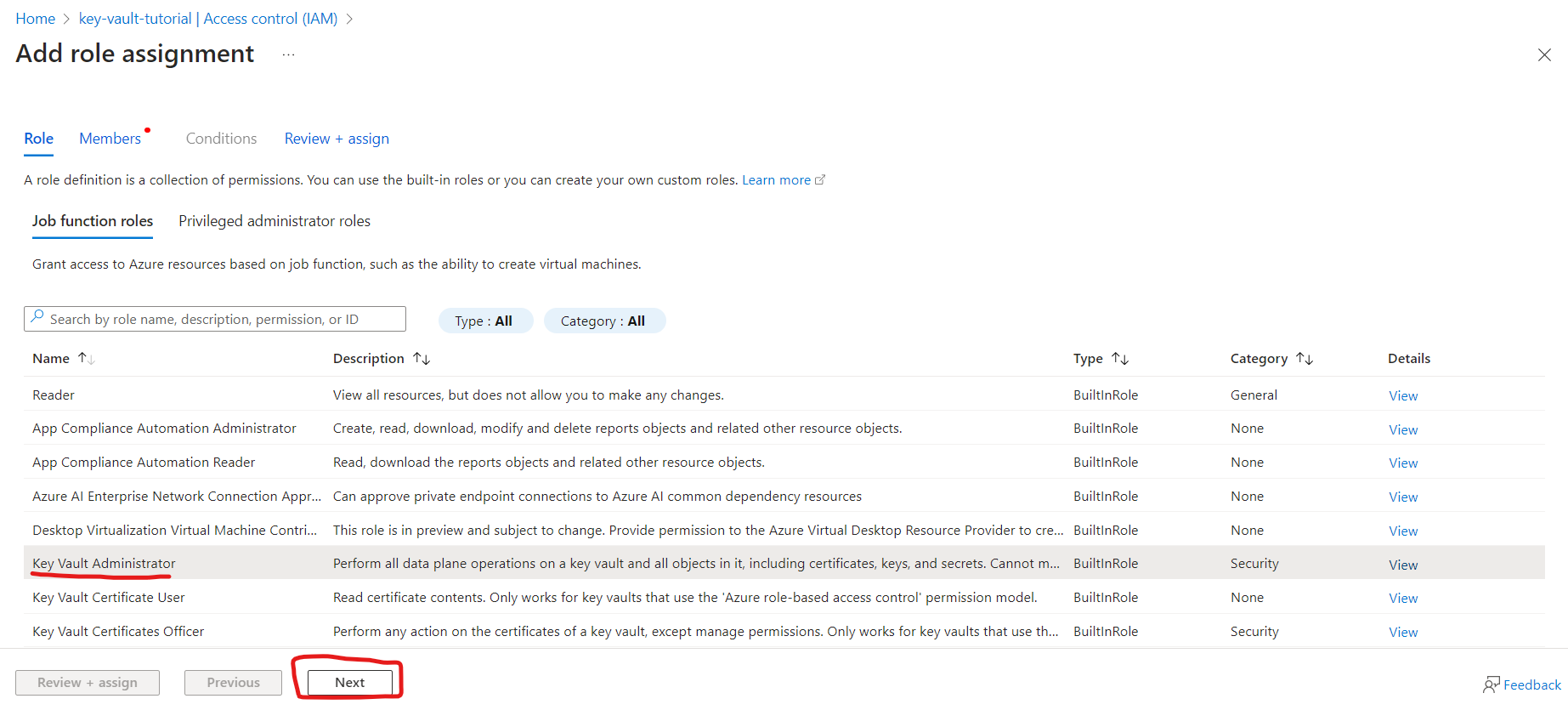
Task: Open the ellipsis more options menu
Action: click(289, 55)
